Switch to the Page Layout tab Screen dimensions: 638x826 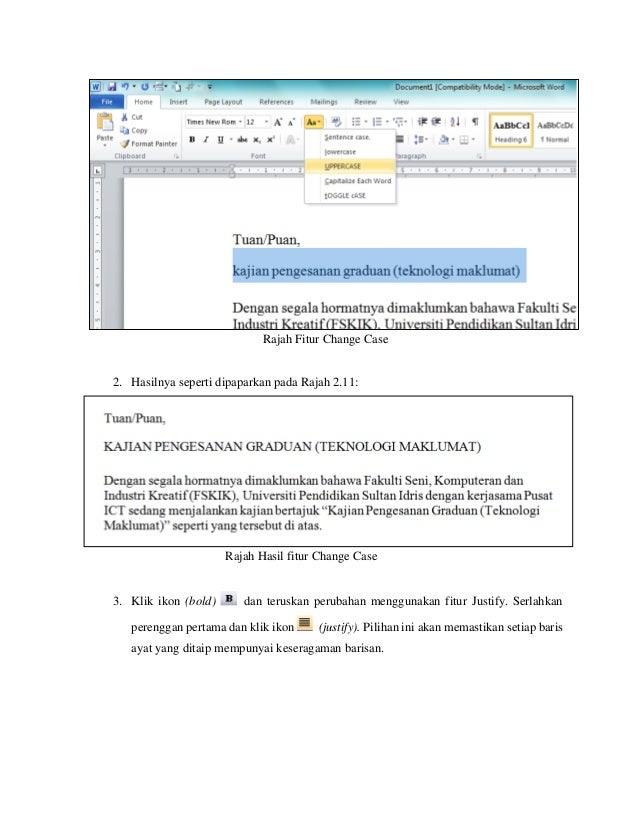point(223,102)
